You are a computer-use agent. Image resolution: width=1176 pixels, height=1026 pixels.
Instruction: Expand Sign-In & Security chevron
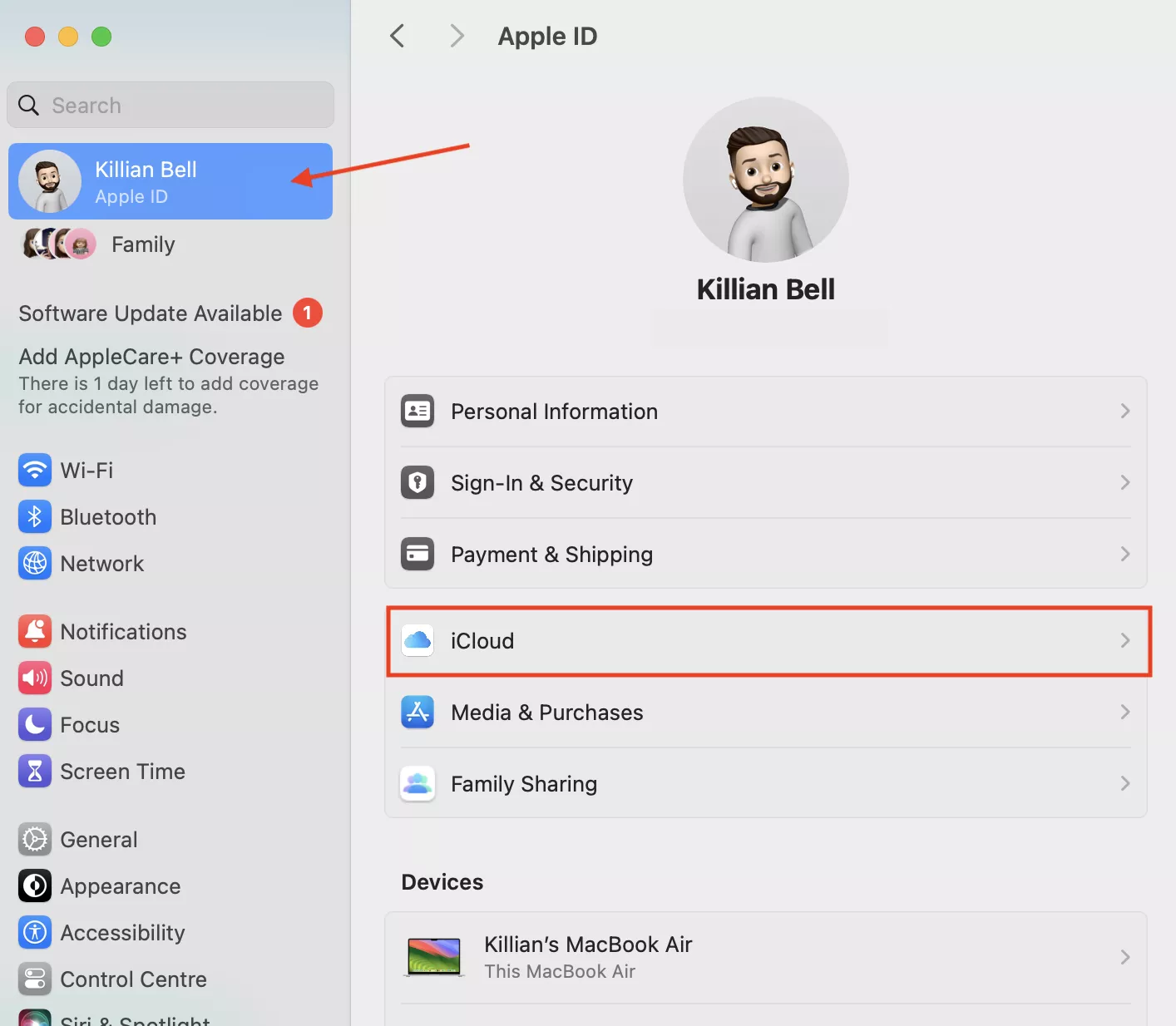[1124, 483]
